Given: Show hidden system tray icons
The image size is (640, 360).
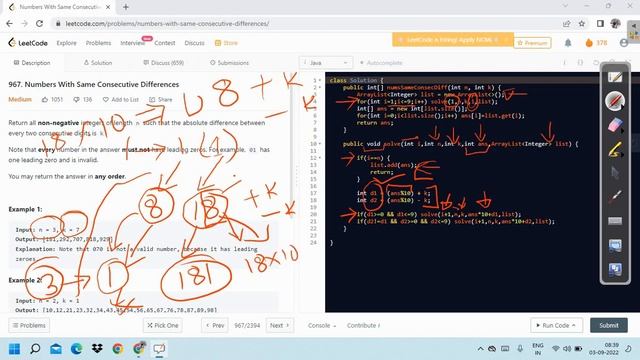Looking at the screenshot, I should (x=480, y=349).
